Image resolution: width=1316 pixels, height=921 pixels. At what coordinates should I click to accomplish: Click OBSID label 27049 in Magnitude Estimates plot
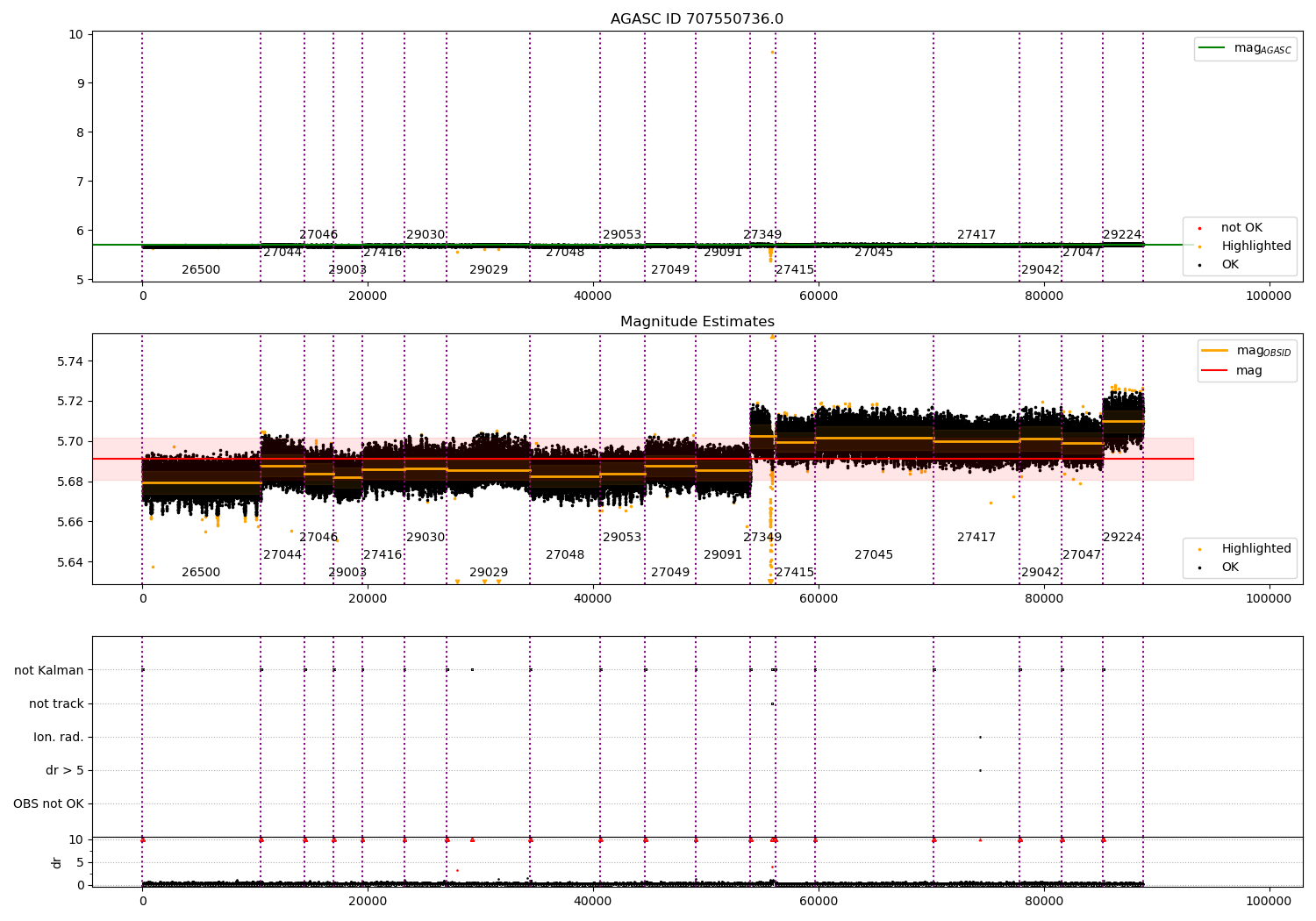670,572
